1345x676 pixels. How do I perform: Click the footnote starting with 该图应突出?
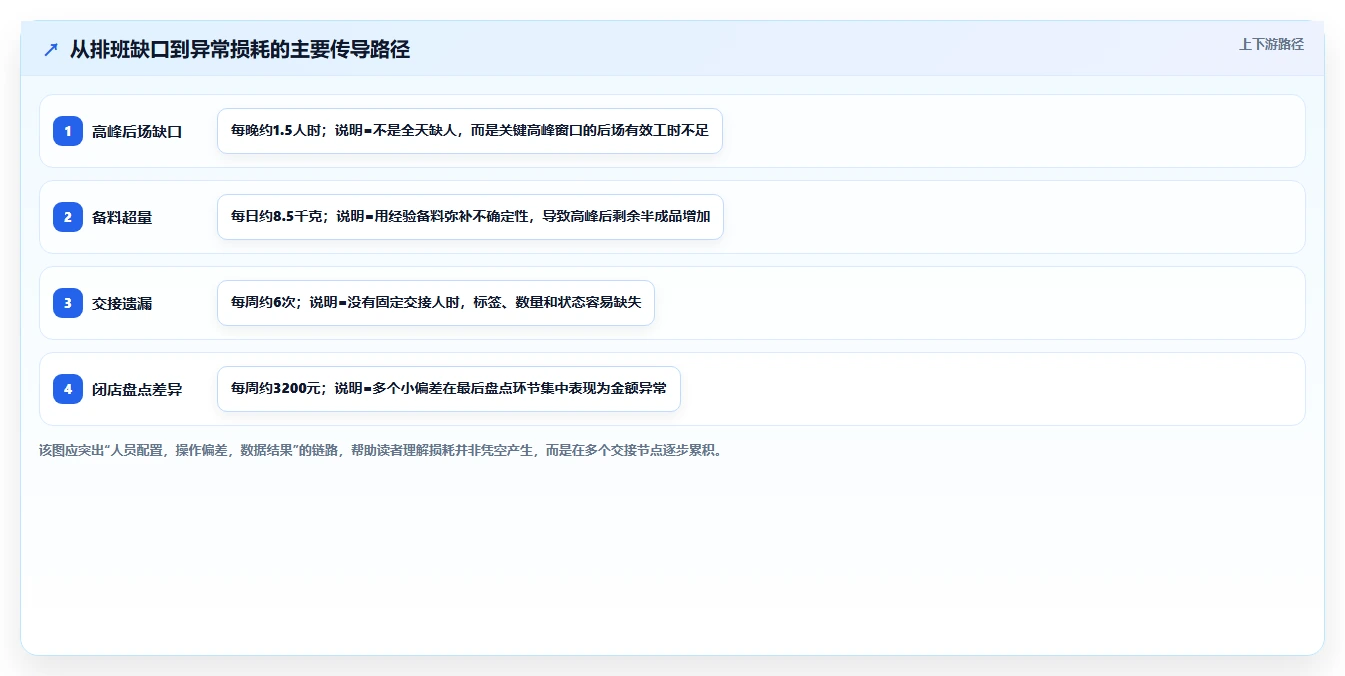click(x=380, y=450)
